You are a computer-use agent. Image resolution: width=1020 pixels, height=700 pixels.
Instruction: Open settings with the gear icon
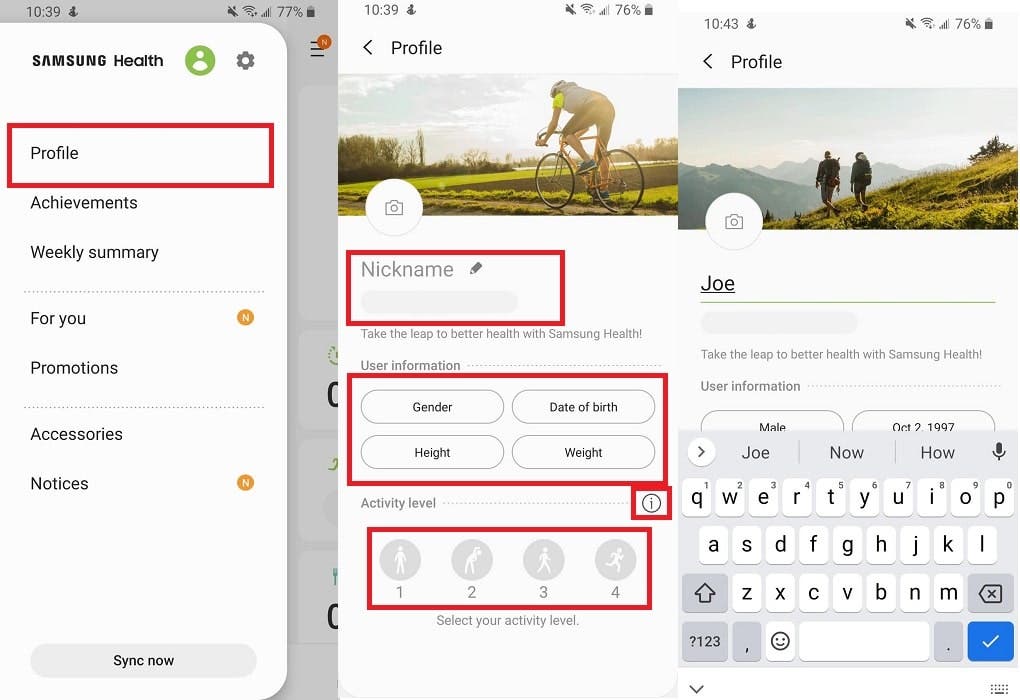click(245, 61)
